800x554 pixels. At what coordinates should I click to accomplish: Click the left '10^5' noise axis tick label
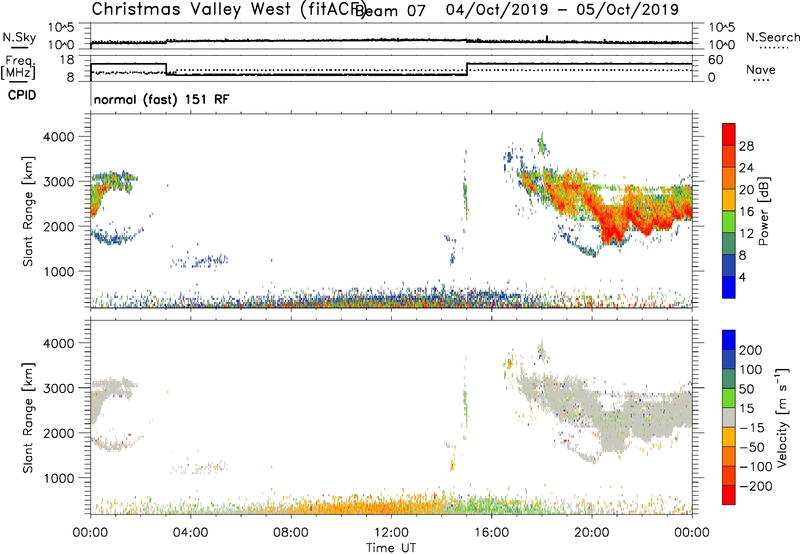coord(61,27)
